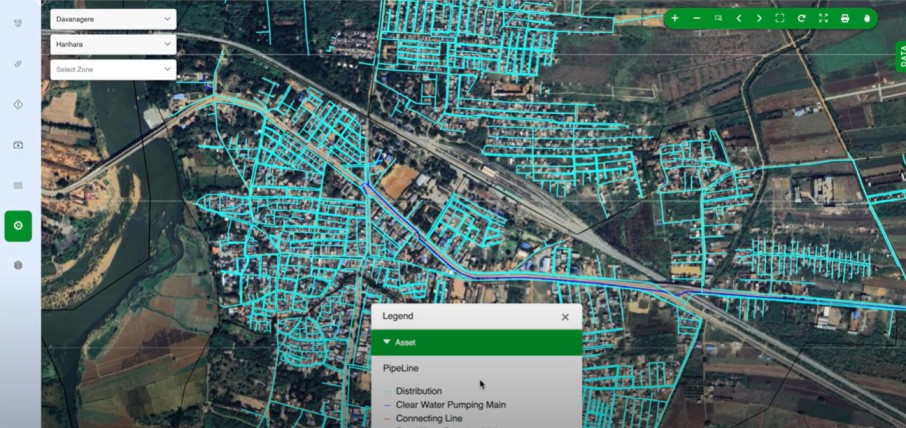Open the Davanagere district dropdown

coord(113,19)
